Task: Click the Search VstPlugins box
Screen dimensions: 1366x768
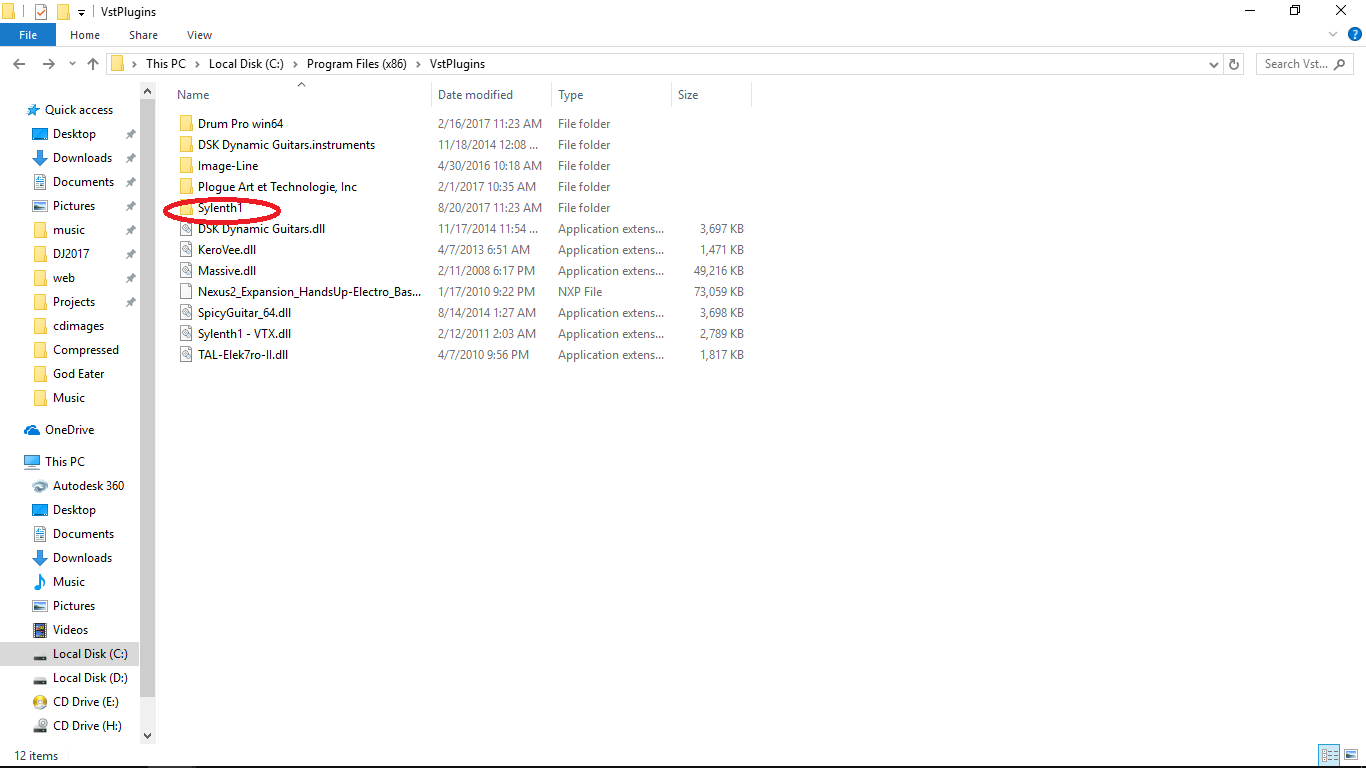Action: coord(1305,64)
